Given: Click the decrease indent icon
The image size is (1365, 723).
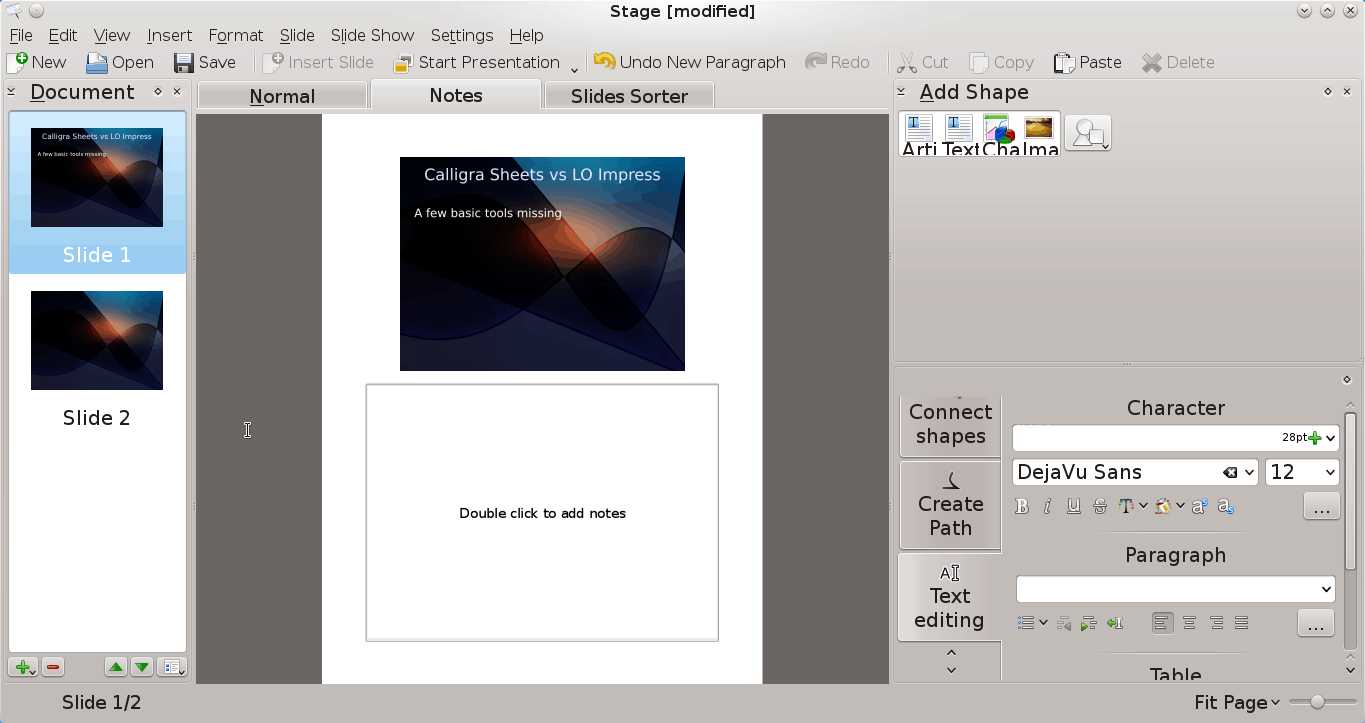Looking at the screenshot, I should tap(1063, 623).
